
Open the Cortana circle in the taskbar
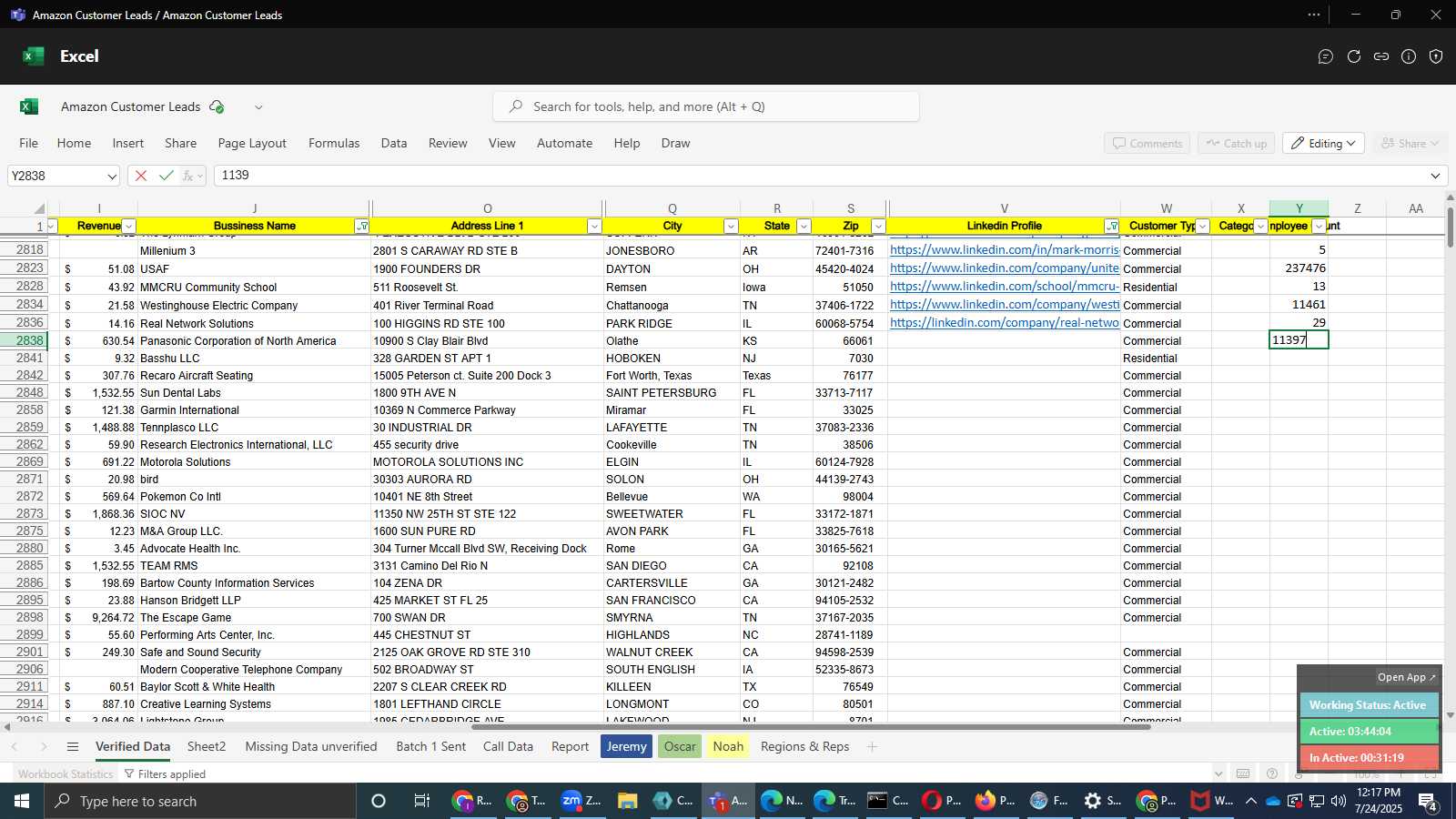pyautogui.click(x=379, y=801)
